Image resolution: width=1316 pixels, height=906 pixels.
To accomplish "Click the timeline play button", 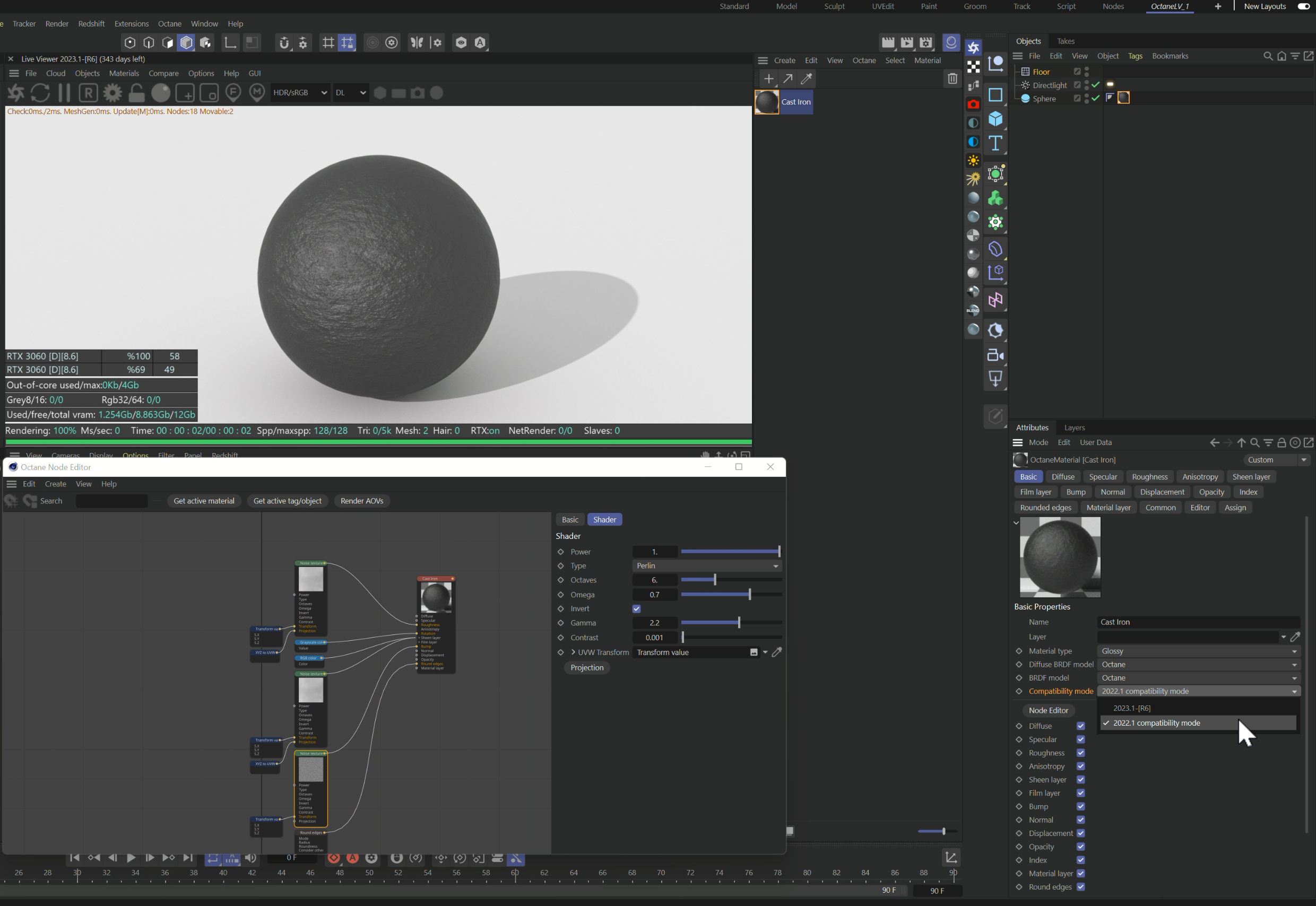I will pyautogui.click(x=131, y=858).
